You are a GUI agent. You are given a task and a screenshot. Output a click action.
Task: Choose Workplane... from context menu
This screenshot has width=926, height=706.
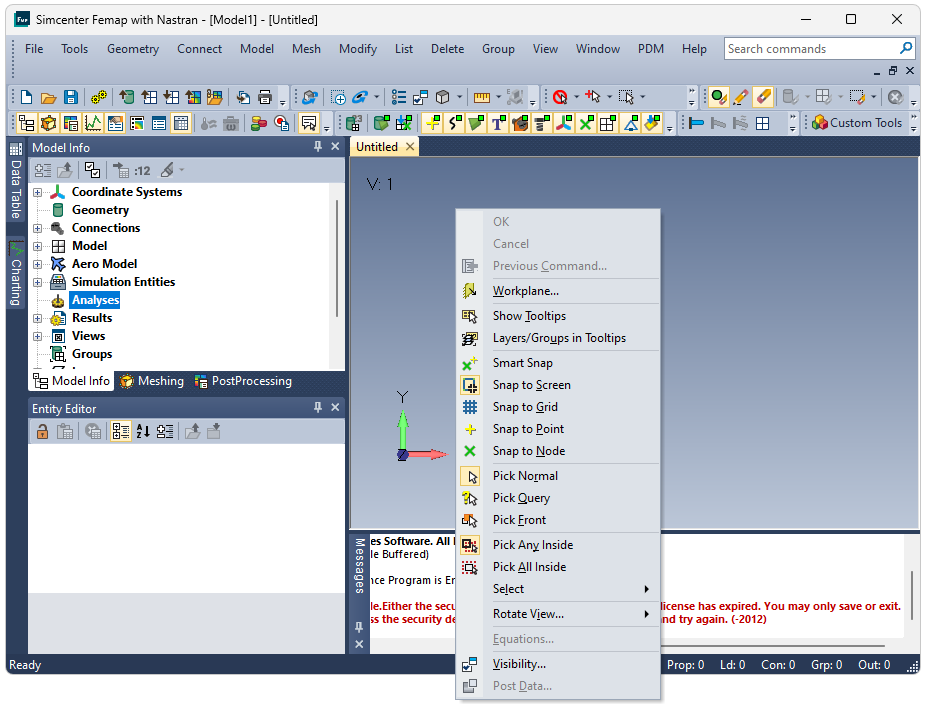559,291
